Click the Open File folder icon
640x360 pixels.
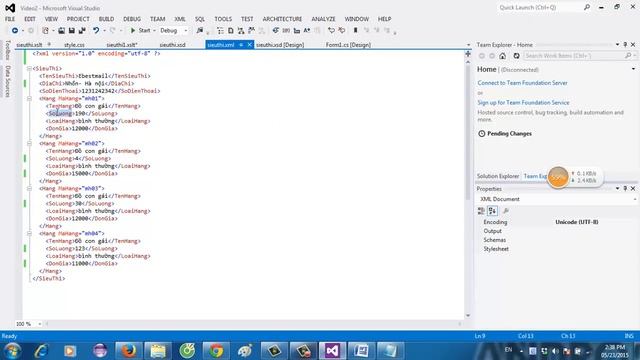[x=61, y=31]
